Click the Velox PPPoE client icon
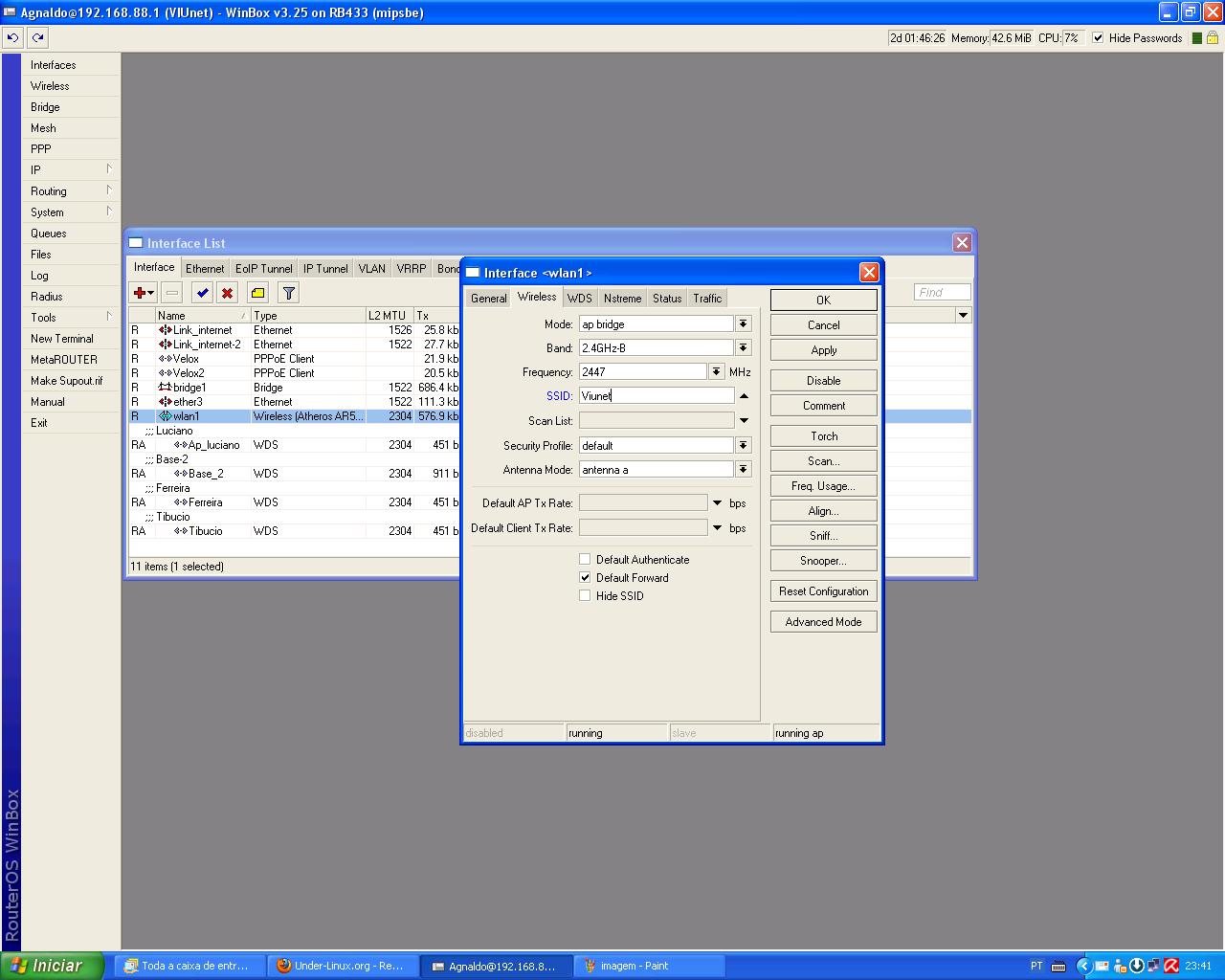This screenshot has width=1225, height=980. tap(165, 359)
